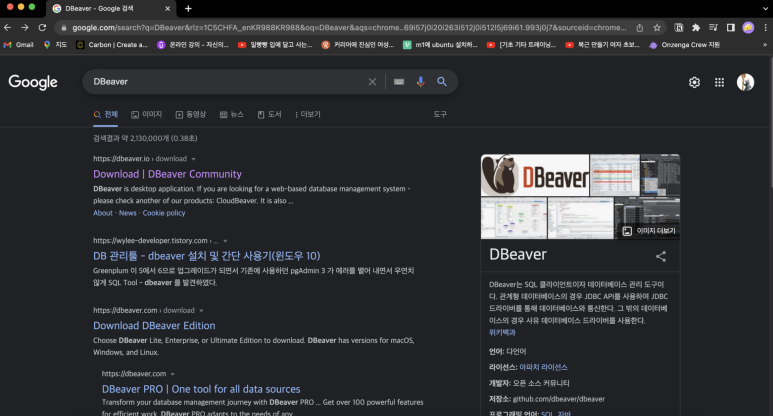
Task: Bookmark this page with star icon
Action: pos(657,28)
